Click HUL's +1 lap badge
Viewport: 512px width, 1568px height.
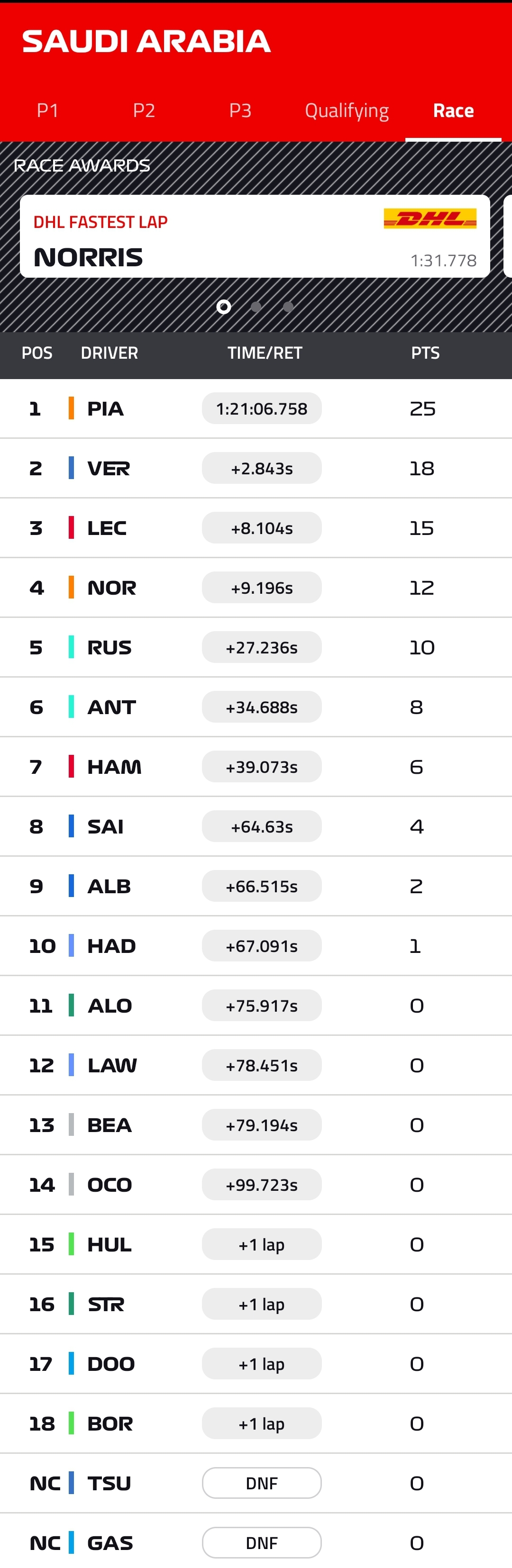(262, 1245)
